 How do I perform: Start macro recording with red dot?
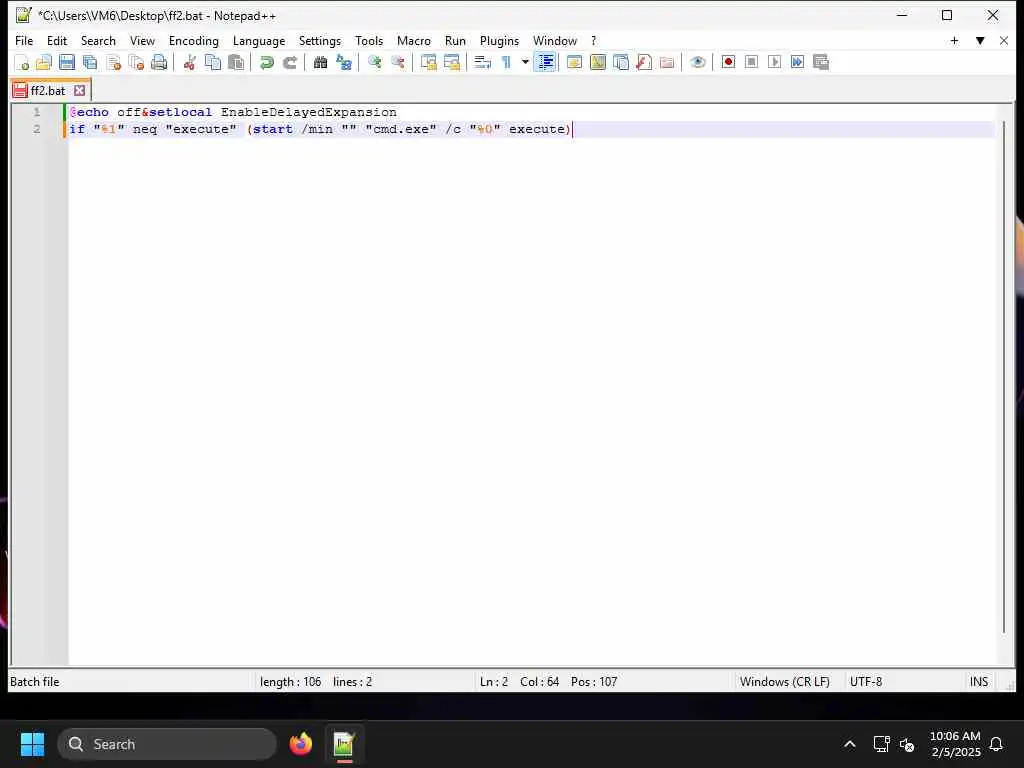728,62
